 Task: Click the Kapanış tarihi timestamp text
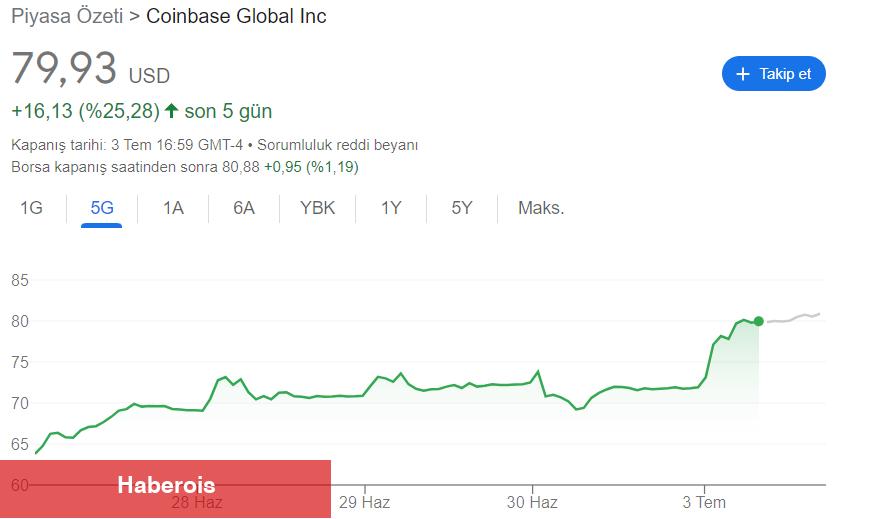(x=127, y=145)
